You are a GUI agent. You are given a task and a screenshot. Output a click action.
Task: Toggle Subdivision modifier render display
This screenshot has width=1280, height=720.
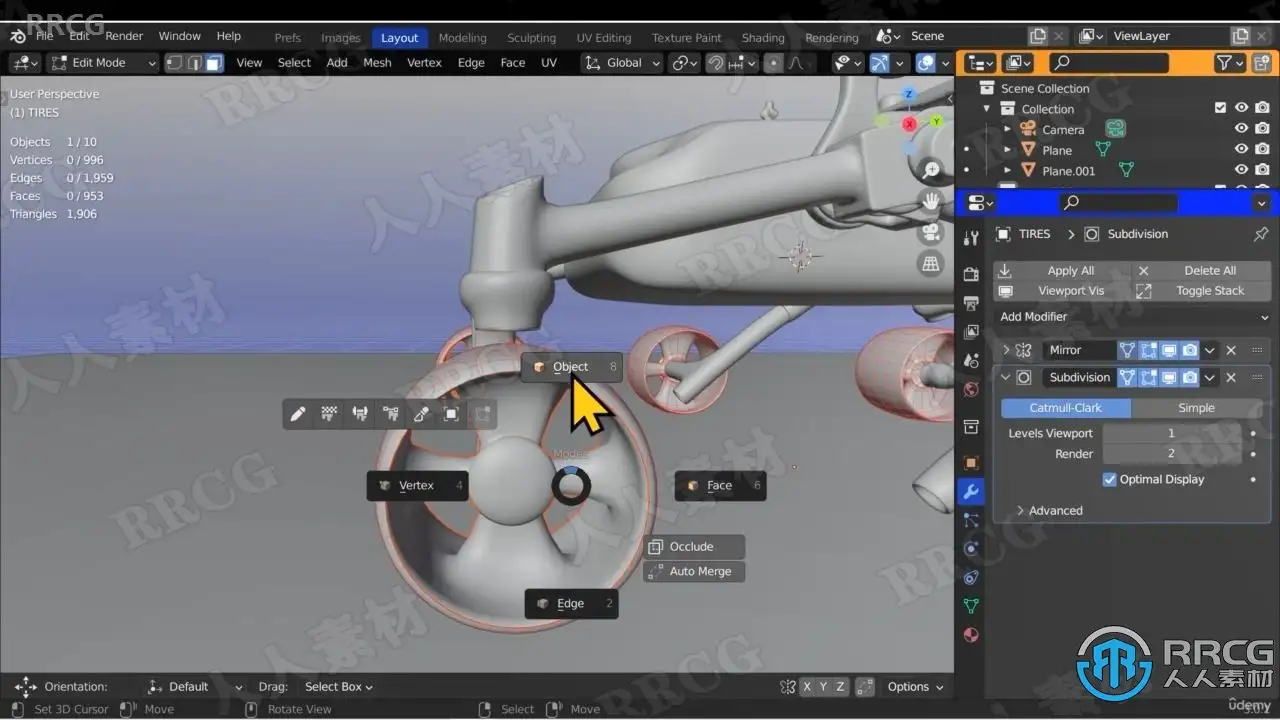(1189, 377)
